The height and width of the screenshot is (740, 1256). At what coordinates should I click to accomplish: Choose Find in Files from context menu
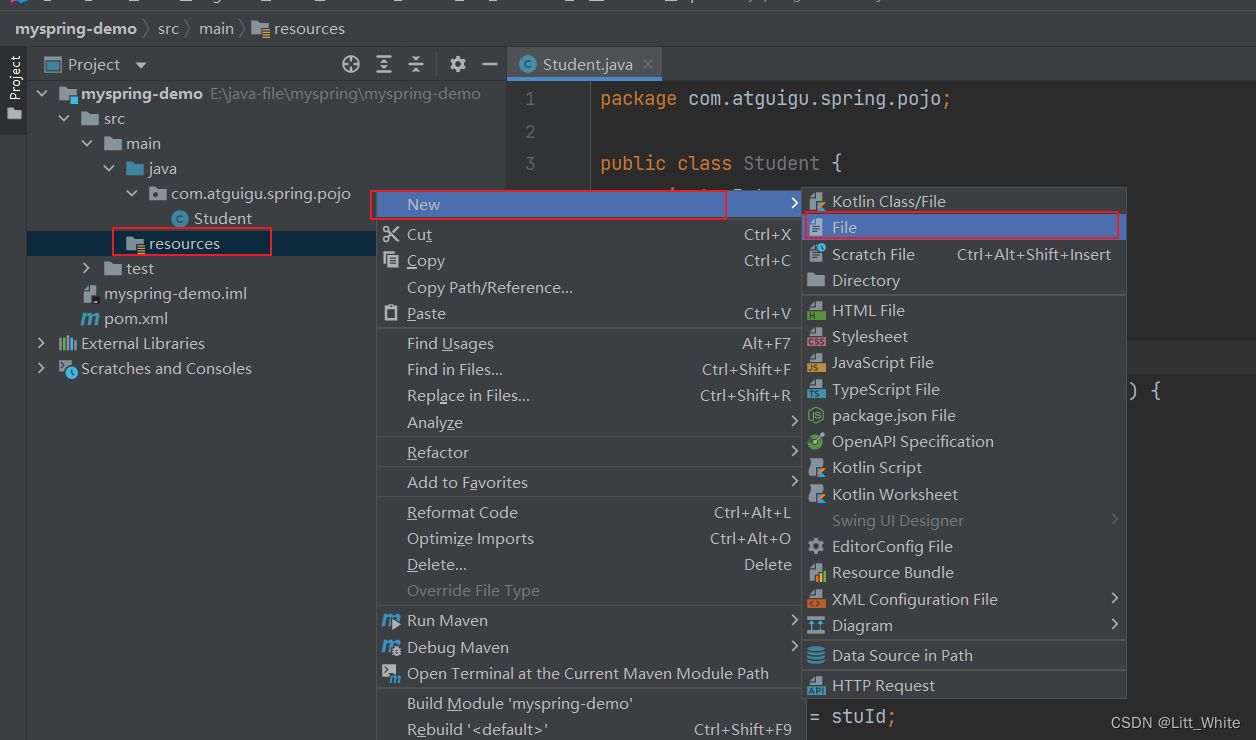coord(590,370)
